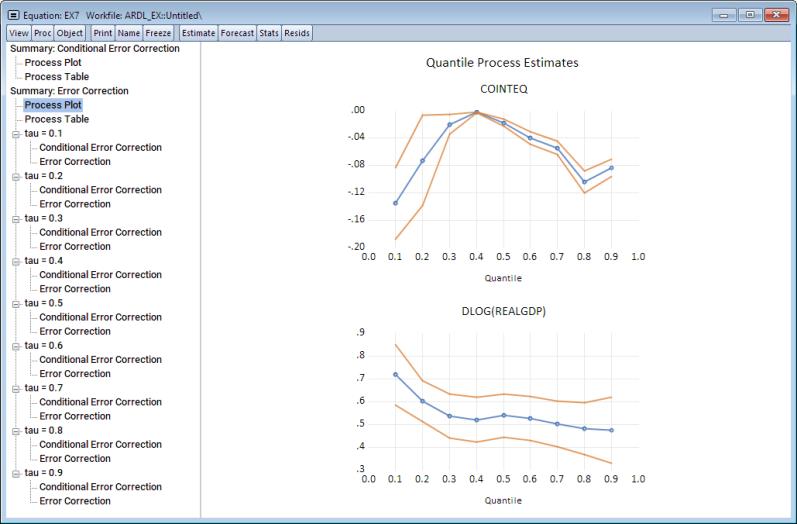The height and width of the screenshot is (524, 797).
Task: Select Process Plot under Conditional Error Correction summary
Action: click(x=52, y=62)
